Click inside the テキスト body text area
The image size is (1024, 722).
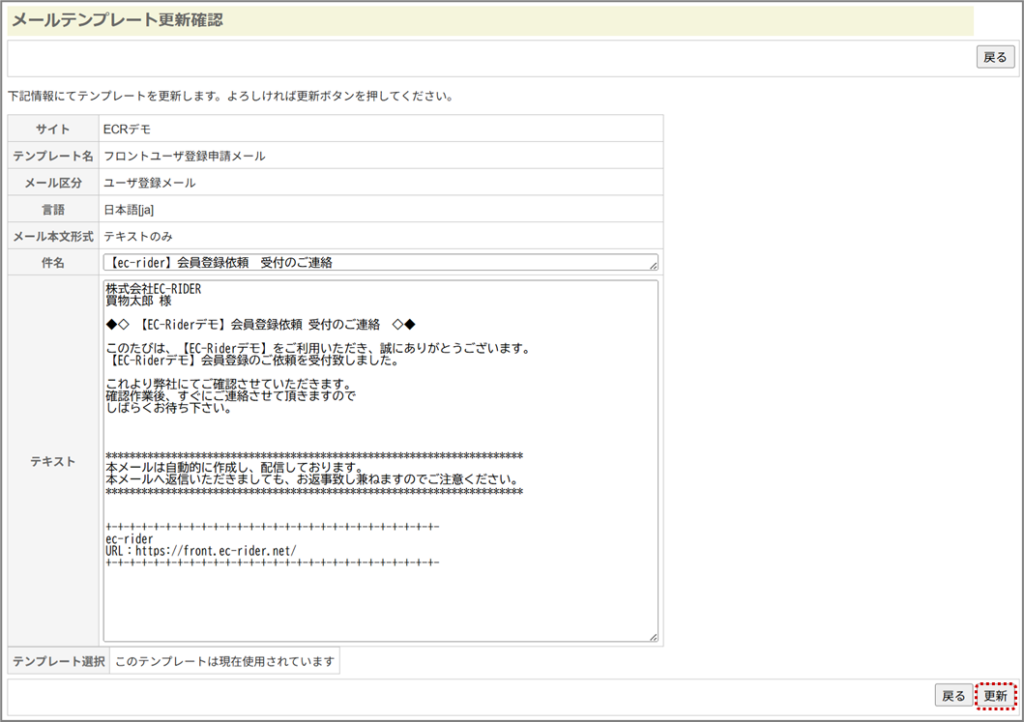380,460
